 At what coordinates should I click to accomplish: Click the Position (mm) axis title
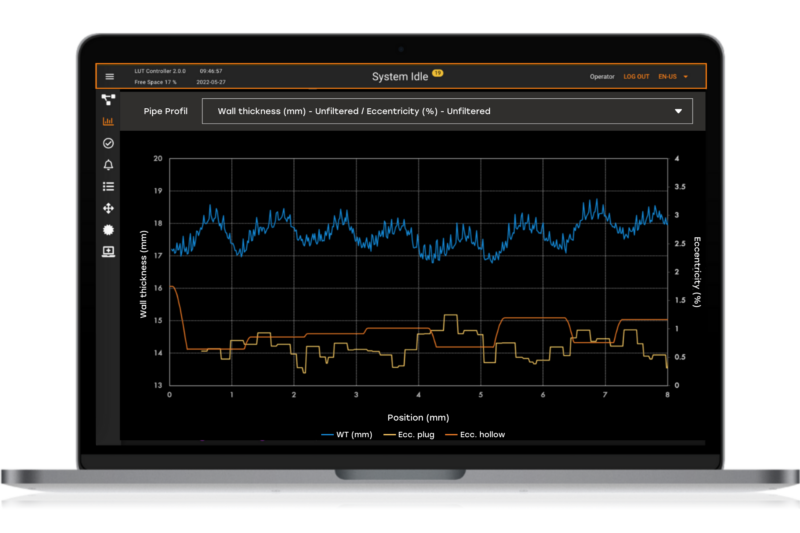coord(418,418)
